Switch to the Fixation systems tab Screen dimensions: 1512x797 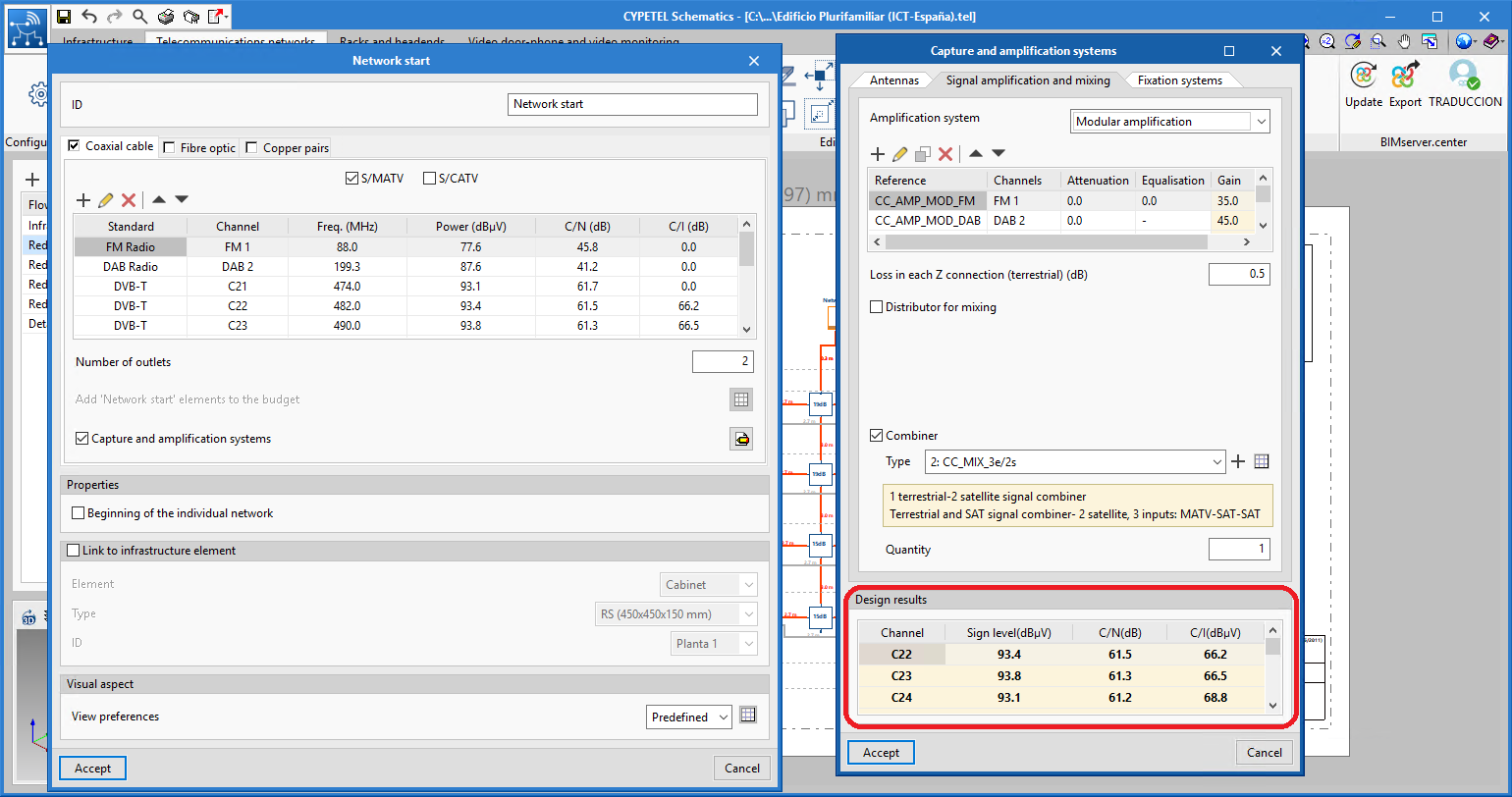pyautogui.click(x=1180, y=80)
